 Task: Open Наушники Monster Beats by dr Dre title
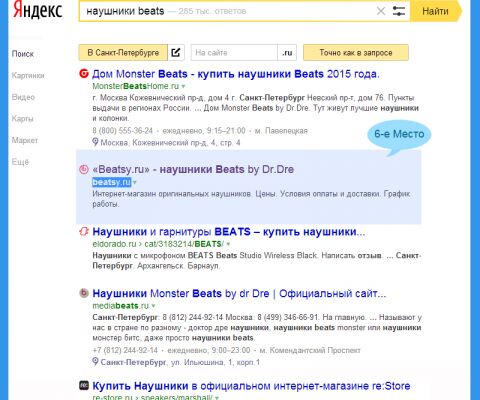point(239,294)
